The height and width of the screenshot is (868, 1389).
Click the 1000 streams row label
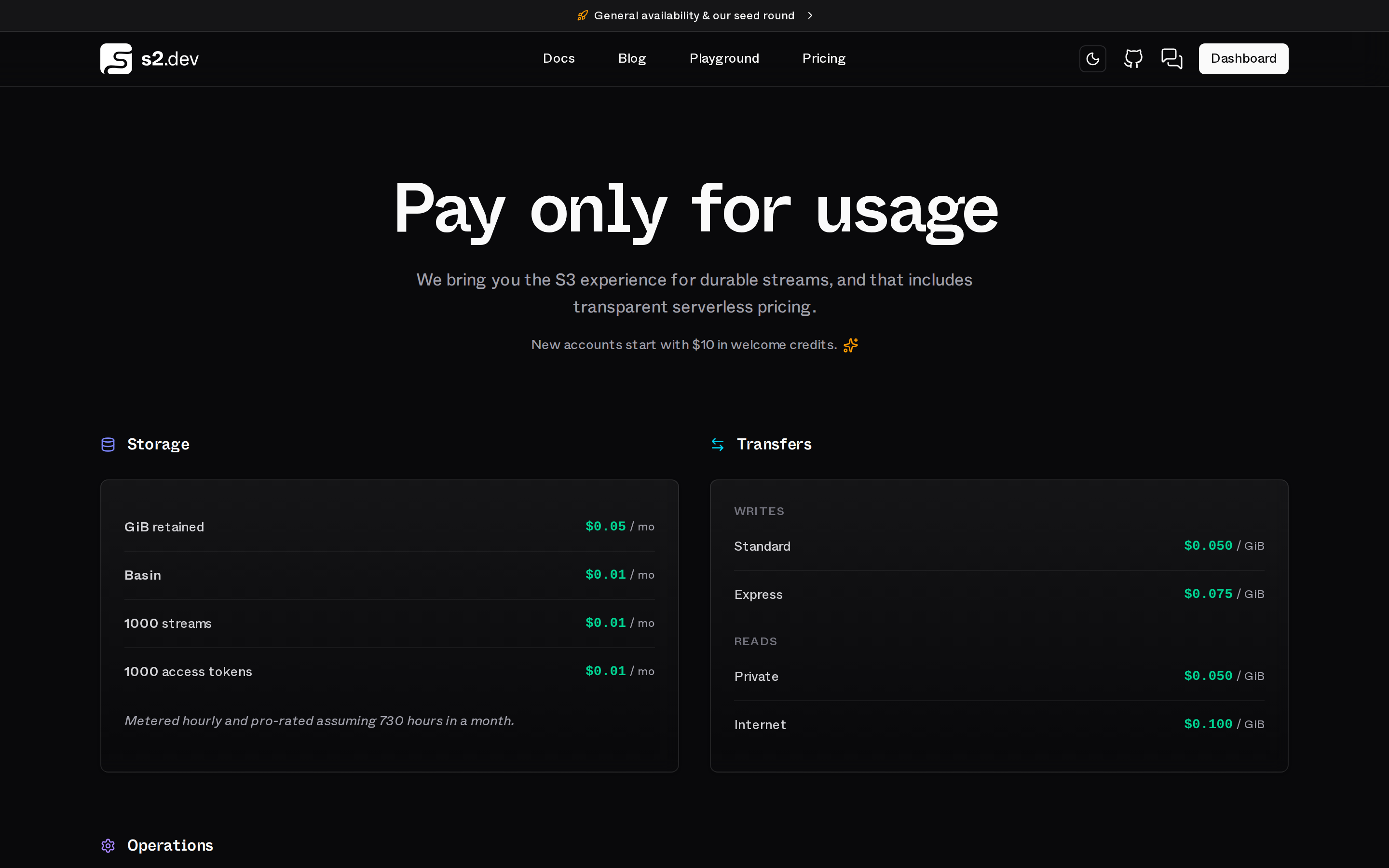(x=168, y=624)
